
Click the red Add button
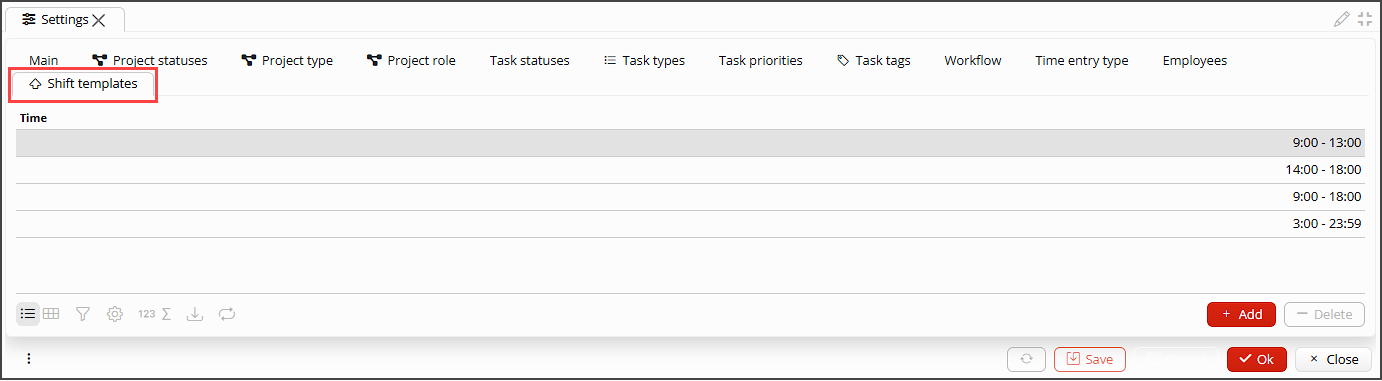[1241, 314]
